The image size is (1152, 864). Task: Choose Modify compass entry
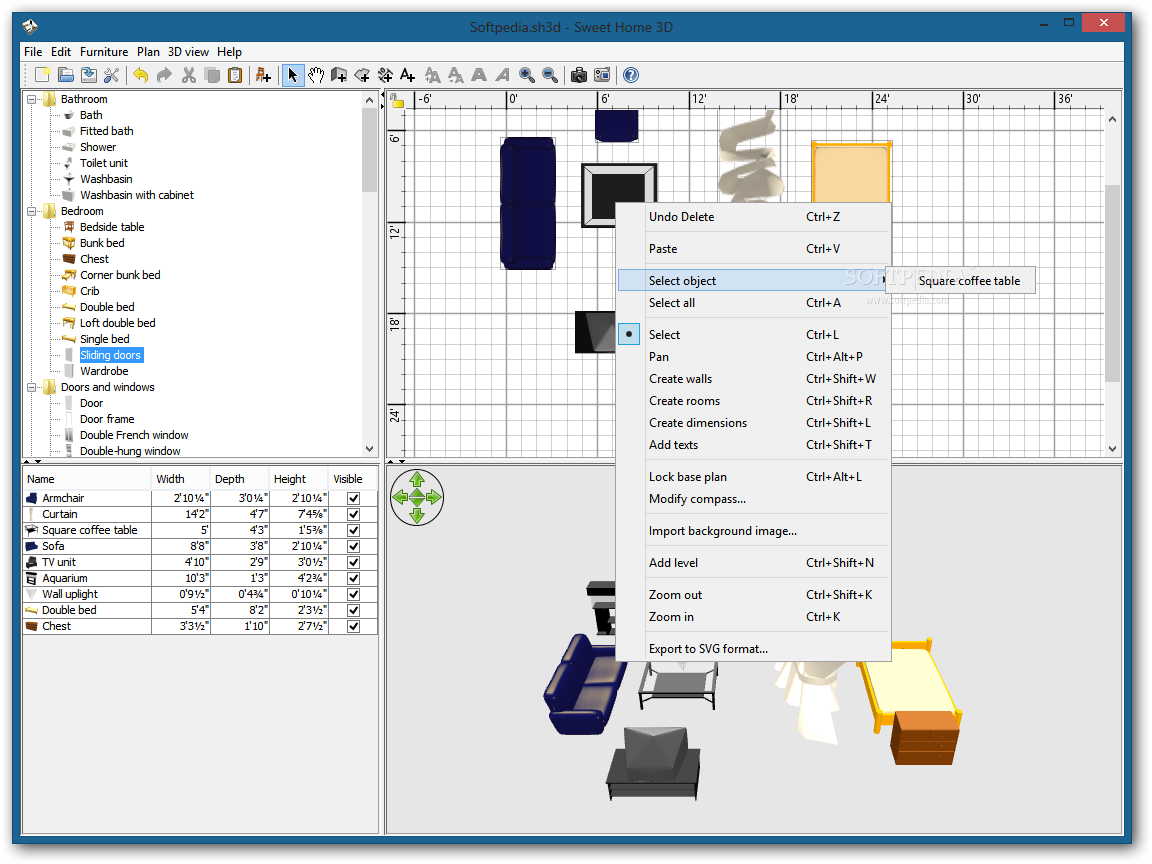(753, 499)
